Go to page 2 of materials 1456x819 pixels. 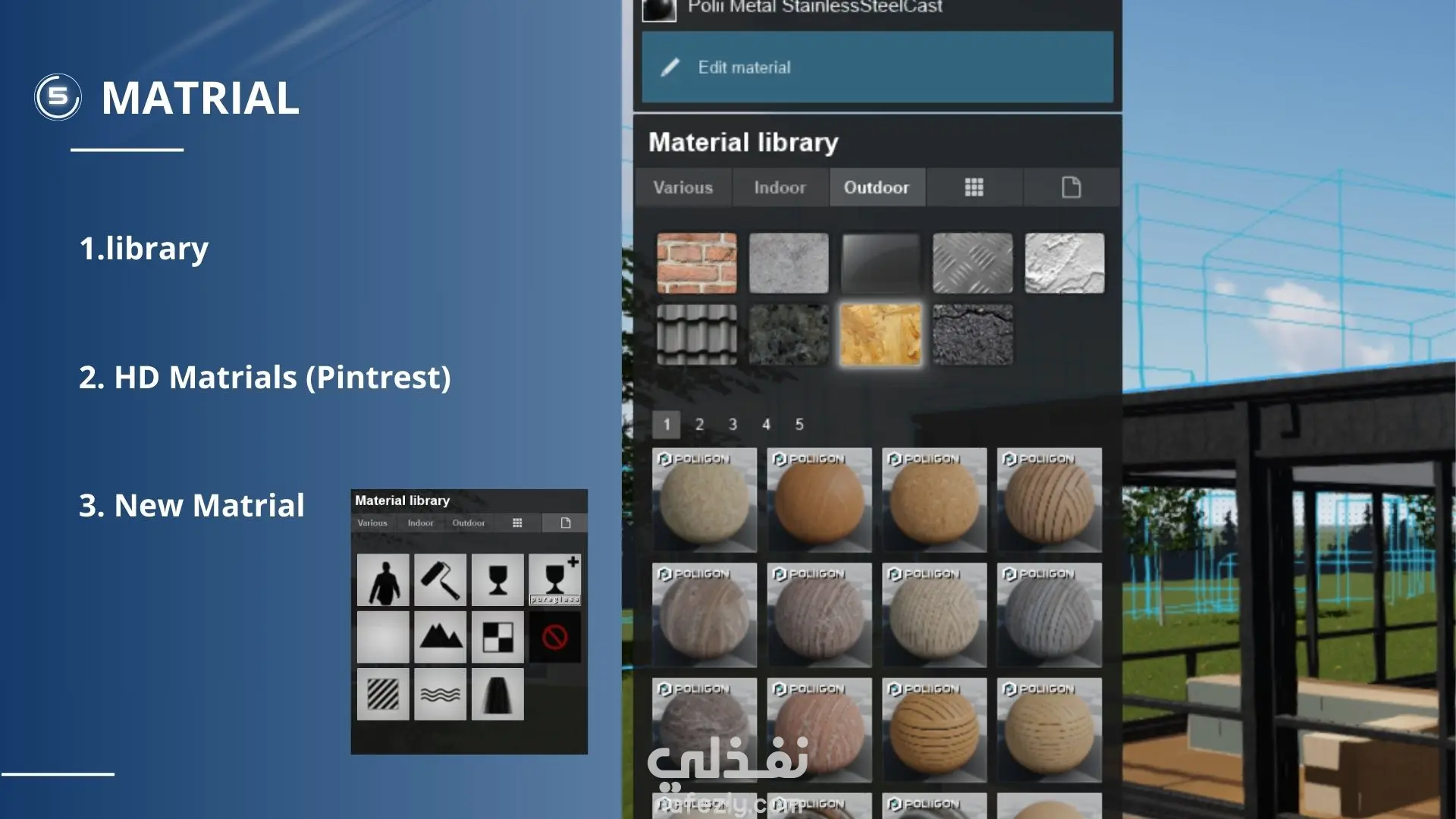[699, 425]
